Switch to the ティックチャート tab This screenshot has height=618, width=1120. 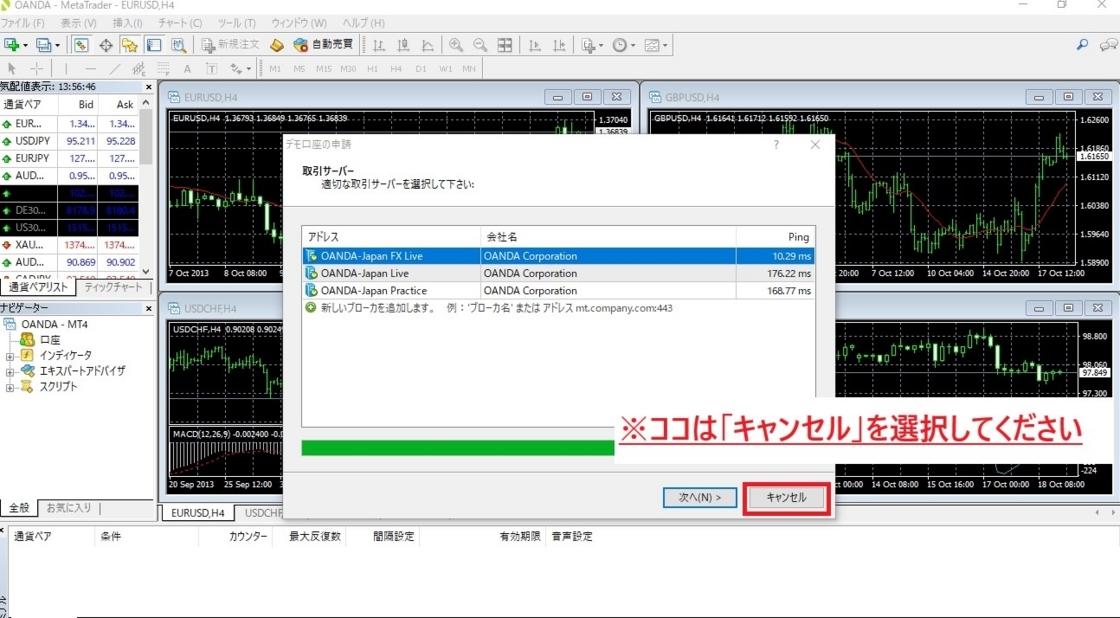coord(114,287)
